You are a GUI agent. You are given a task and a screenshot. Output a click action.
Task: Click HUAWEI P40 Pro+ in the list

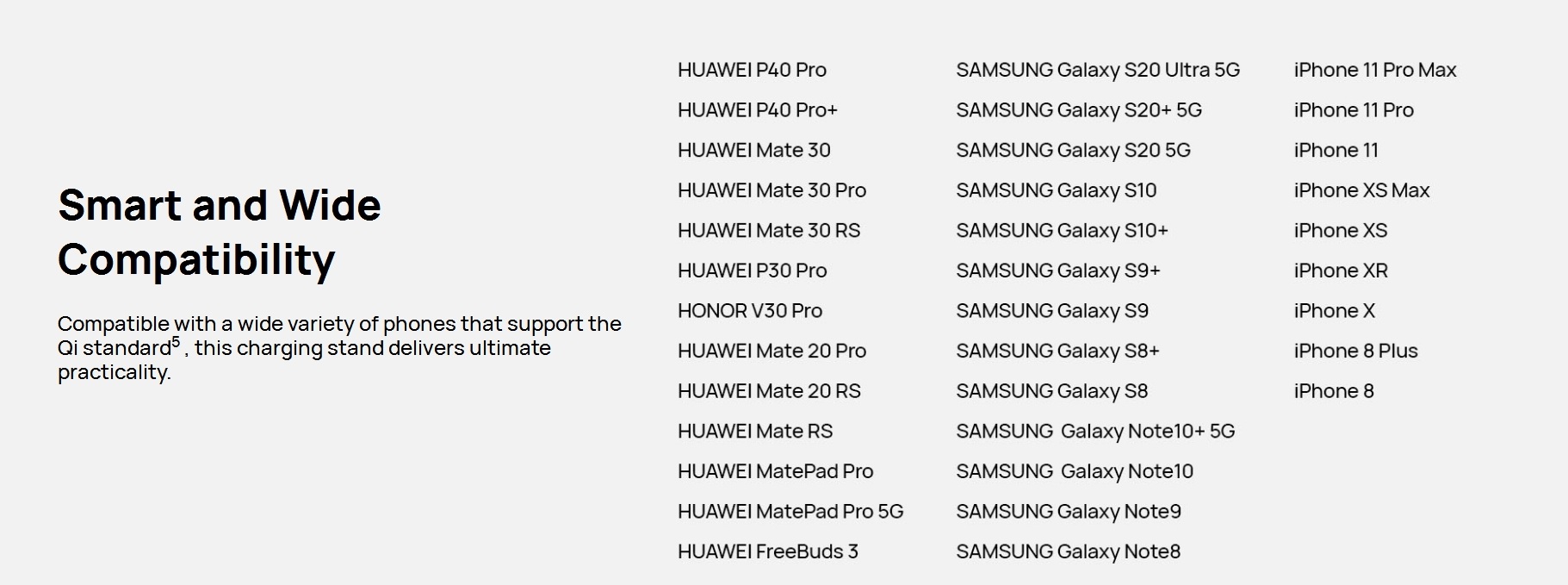click(x=757, y=110)
